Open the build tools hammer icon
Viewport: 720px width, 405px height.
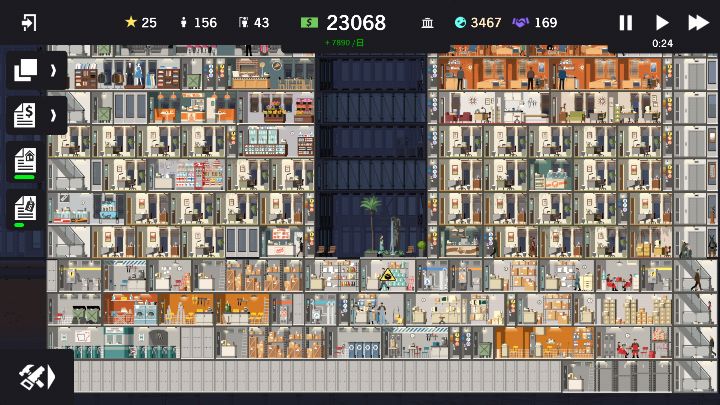pos(37,377)
